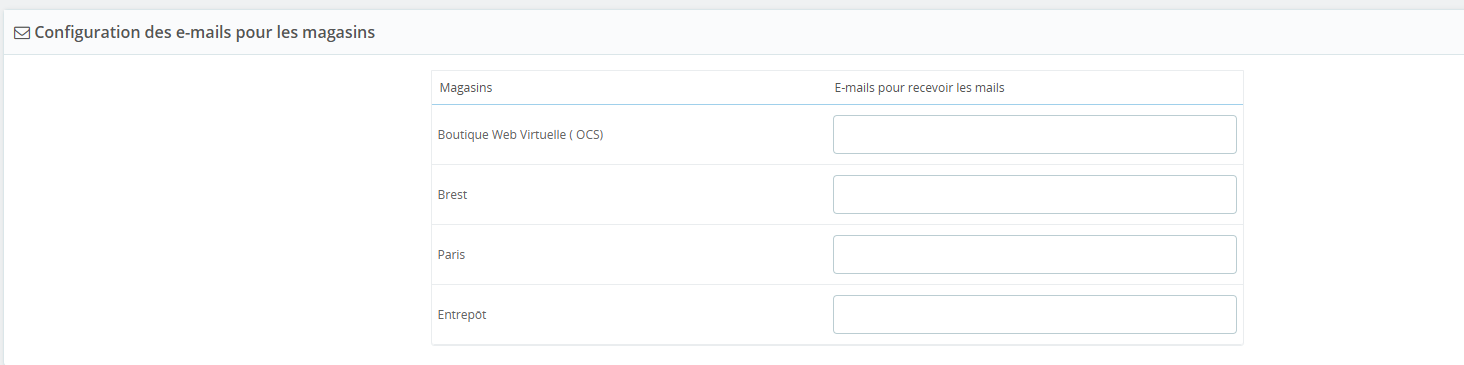Viewport: 1464px width, 365px height.
Task: Select the 'Paris' store name text
Action: pos(451,255)
